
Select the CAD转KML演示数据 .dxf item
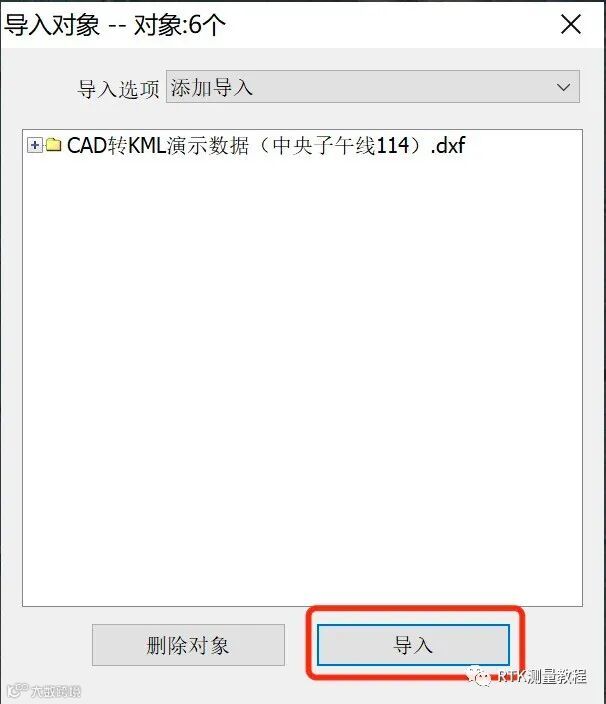(x=266, y=145)
